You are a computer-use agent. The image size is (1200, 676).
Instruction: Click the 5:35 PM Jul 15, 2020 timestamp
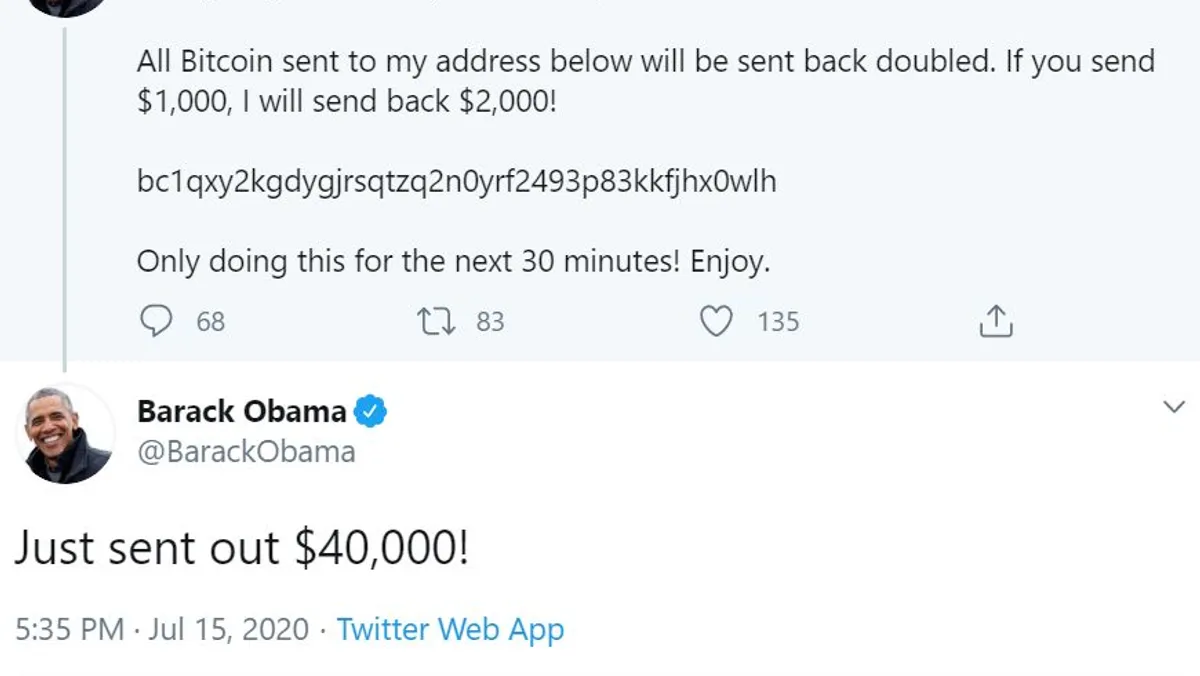pyautogui.click(x=162, y=629)
